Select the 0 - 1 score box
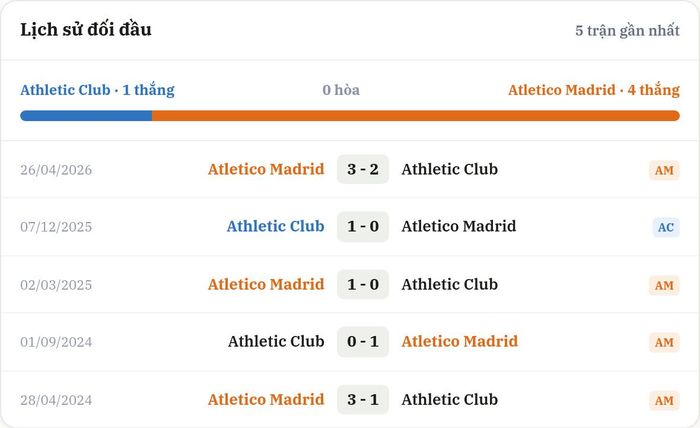700x428 pixels. coord(363,341)
